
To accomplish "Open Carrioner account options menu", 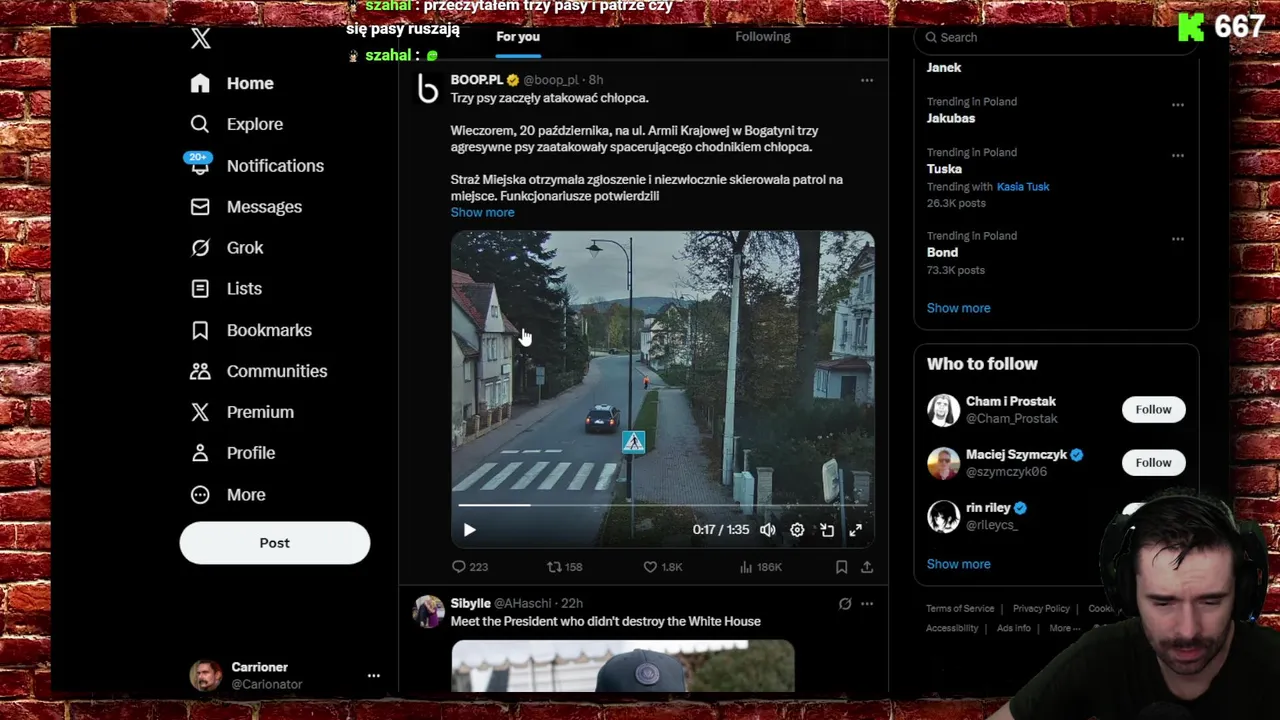I will pos(373,676).
